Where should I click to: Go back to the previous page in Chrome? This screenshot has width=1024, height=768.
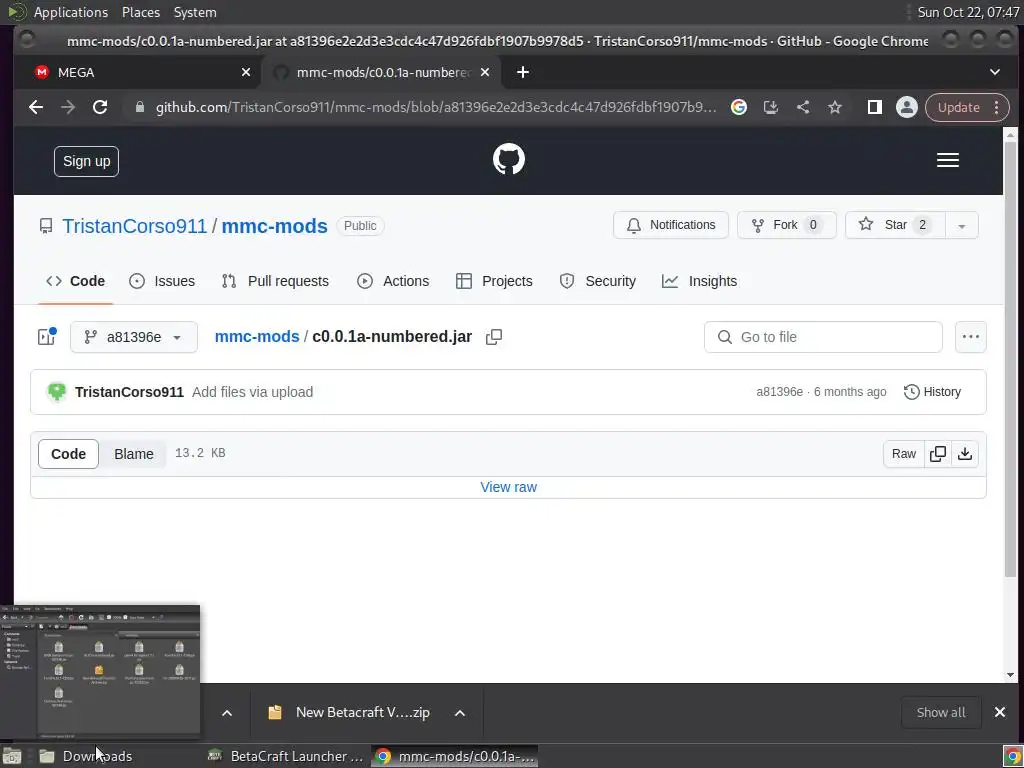tap(36, 107)
